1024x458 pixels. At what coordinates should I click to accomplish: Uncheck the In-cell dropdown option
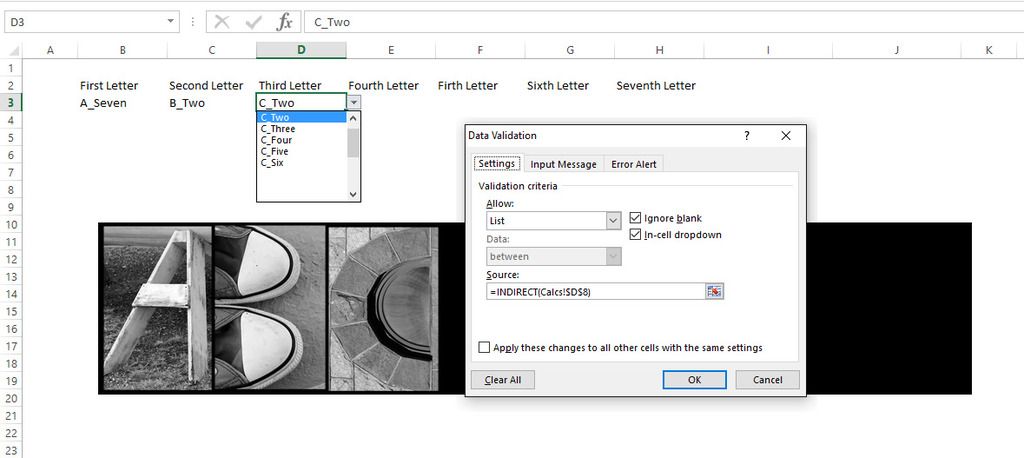(x=636, y=235)
